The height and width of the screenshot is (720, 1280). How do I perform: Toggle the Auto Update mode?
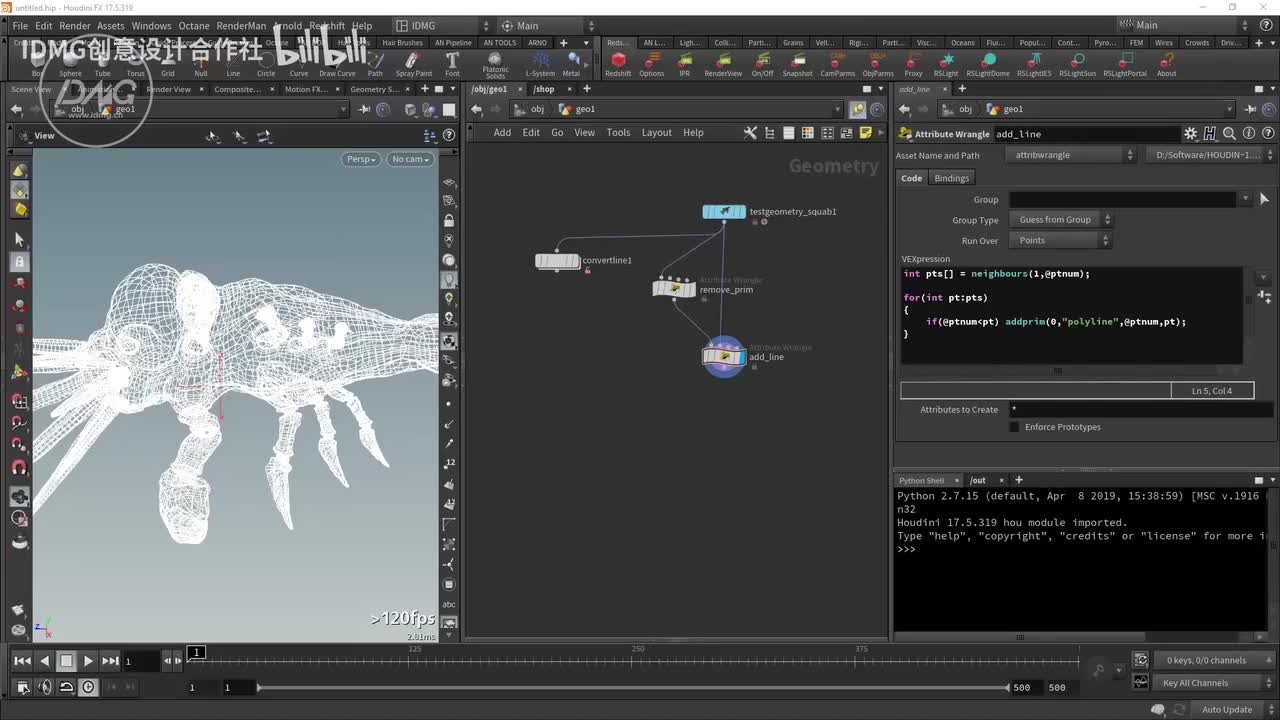pos(1226,710)
